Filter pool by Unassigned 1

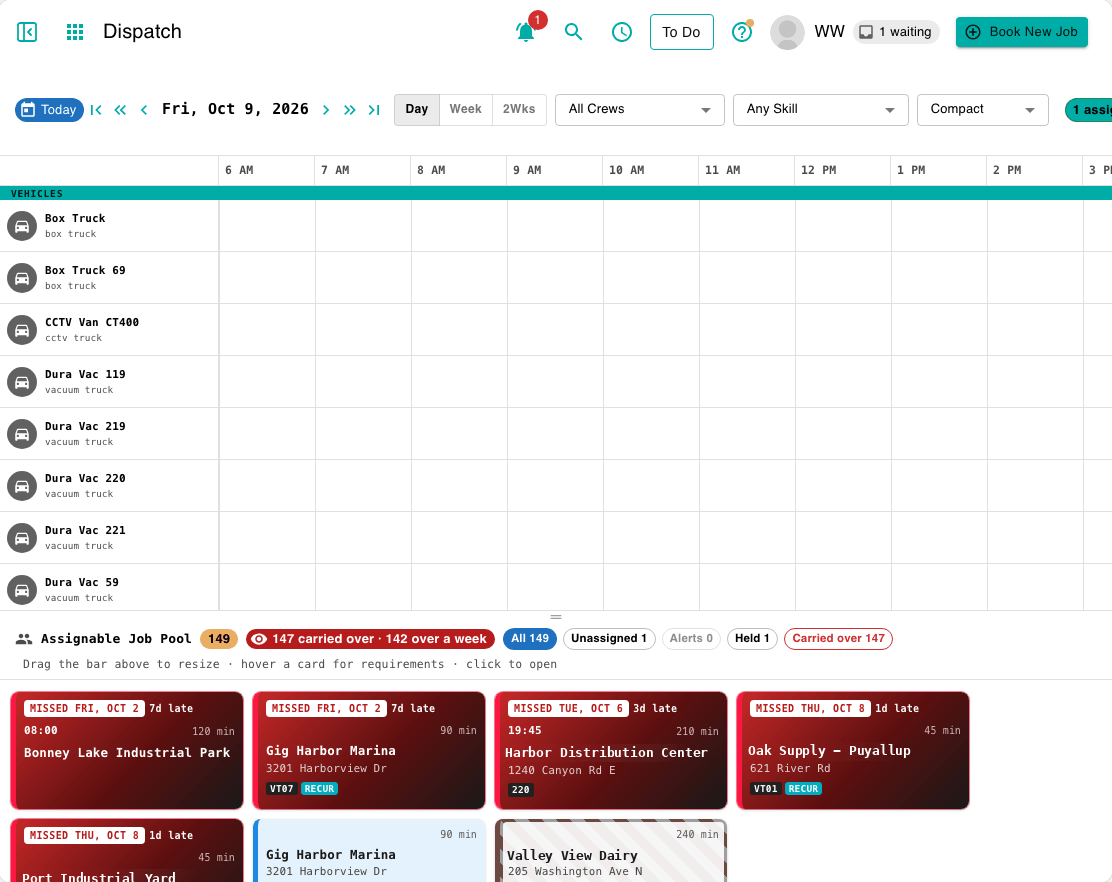click(609, 639)
